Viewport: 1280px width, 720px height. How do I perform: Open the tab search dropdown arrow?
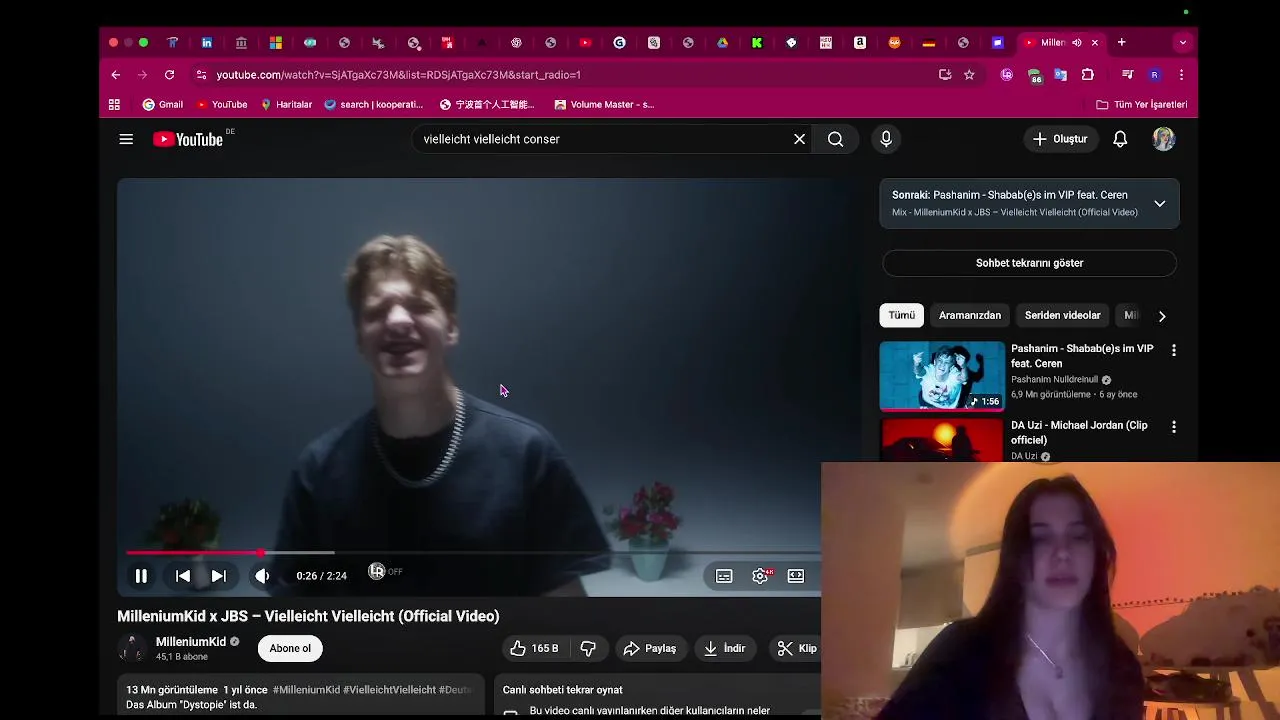coord(1183,43)
